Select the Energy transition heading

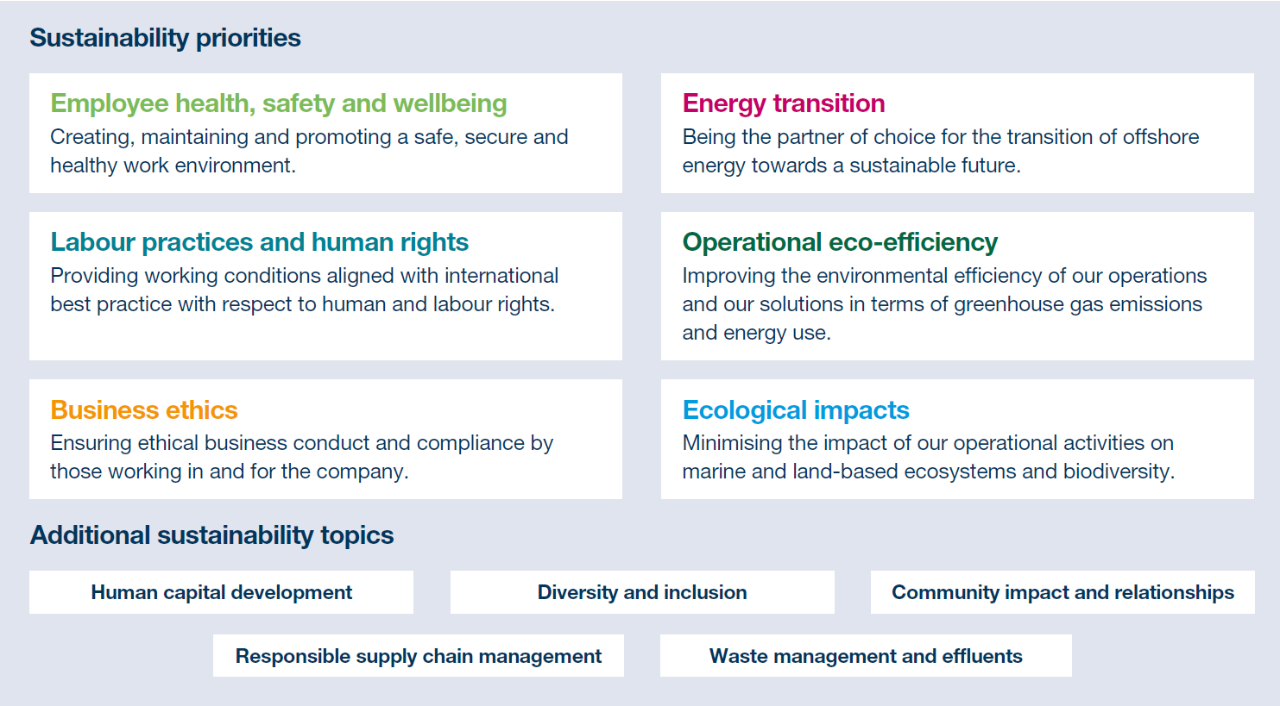click(x=783, y=103)
